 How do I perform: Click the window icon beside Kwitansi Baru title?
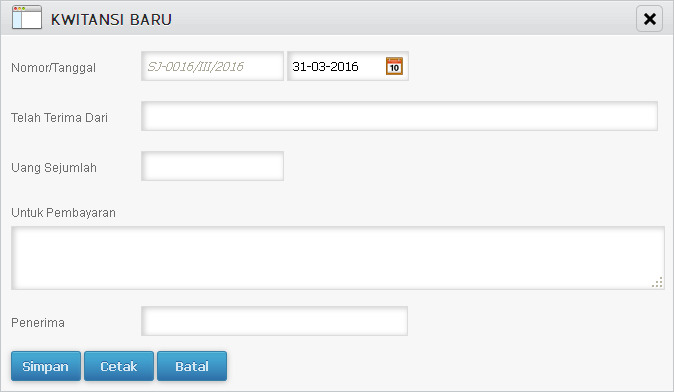(27, 17)
